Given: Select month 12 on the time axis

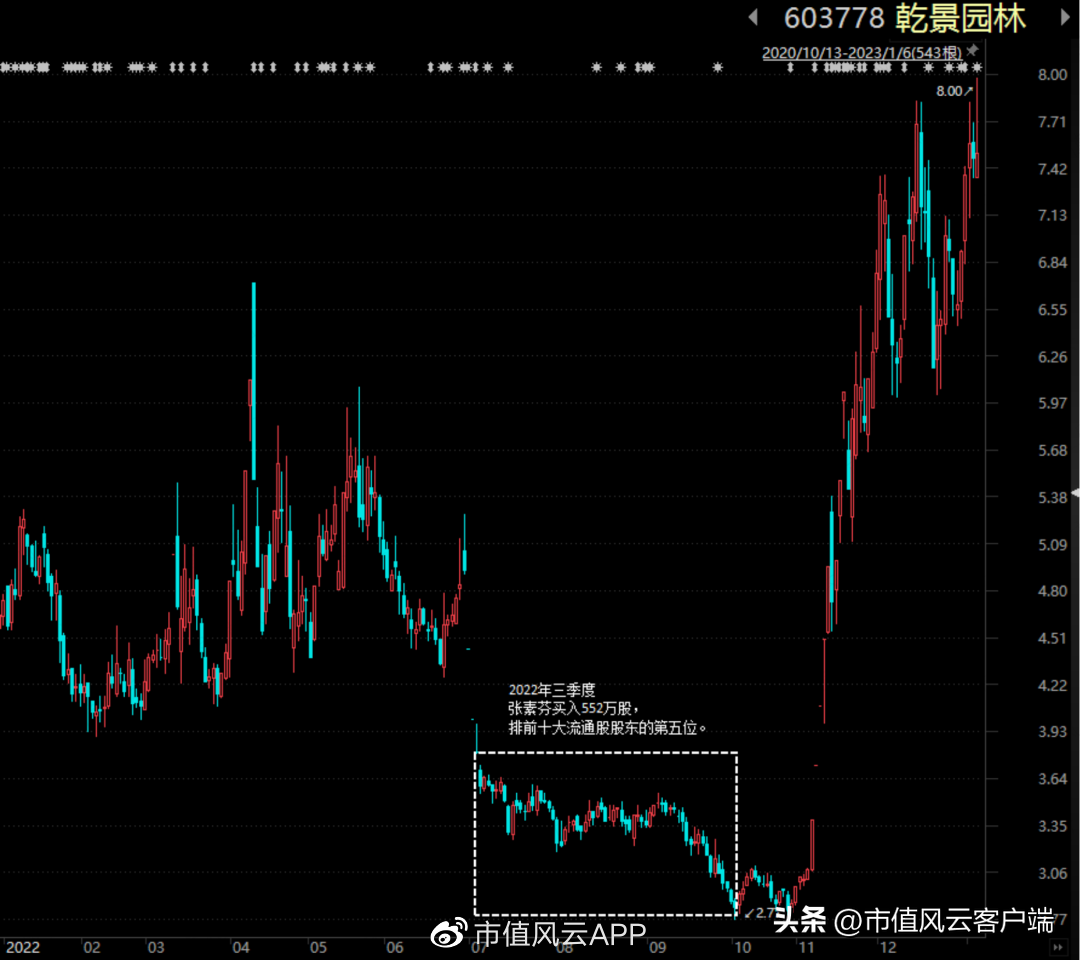Looking at the screenshot, I should 888,948.
